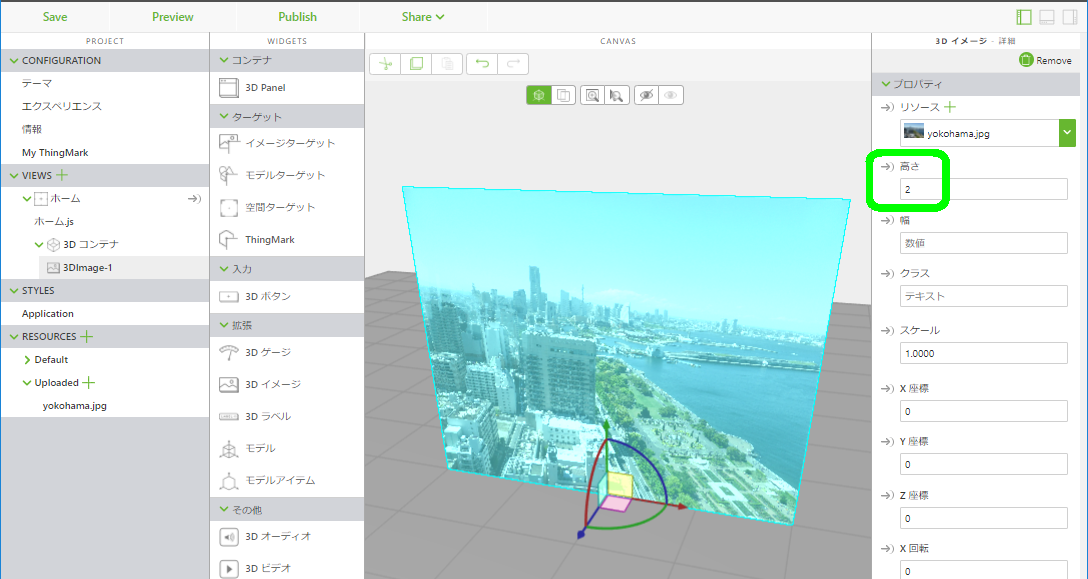The image size is (1088, 579).
Task: Switch to the overlapping squares view mode icon
Action: pos(563,95)
